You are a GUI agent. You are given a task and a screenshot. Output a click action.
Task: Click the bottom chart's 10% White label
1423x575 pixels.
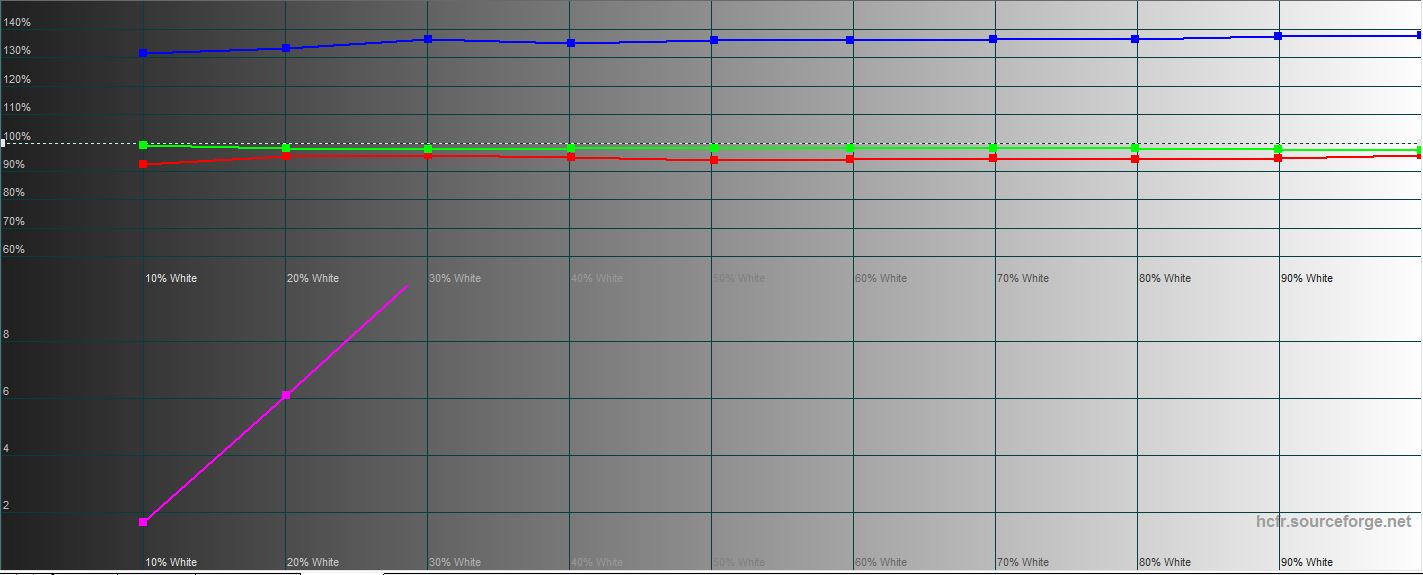[x=171, y=562]
